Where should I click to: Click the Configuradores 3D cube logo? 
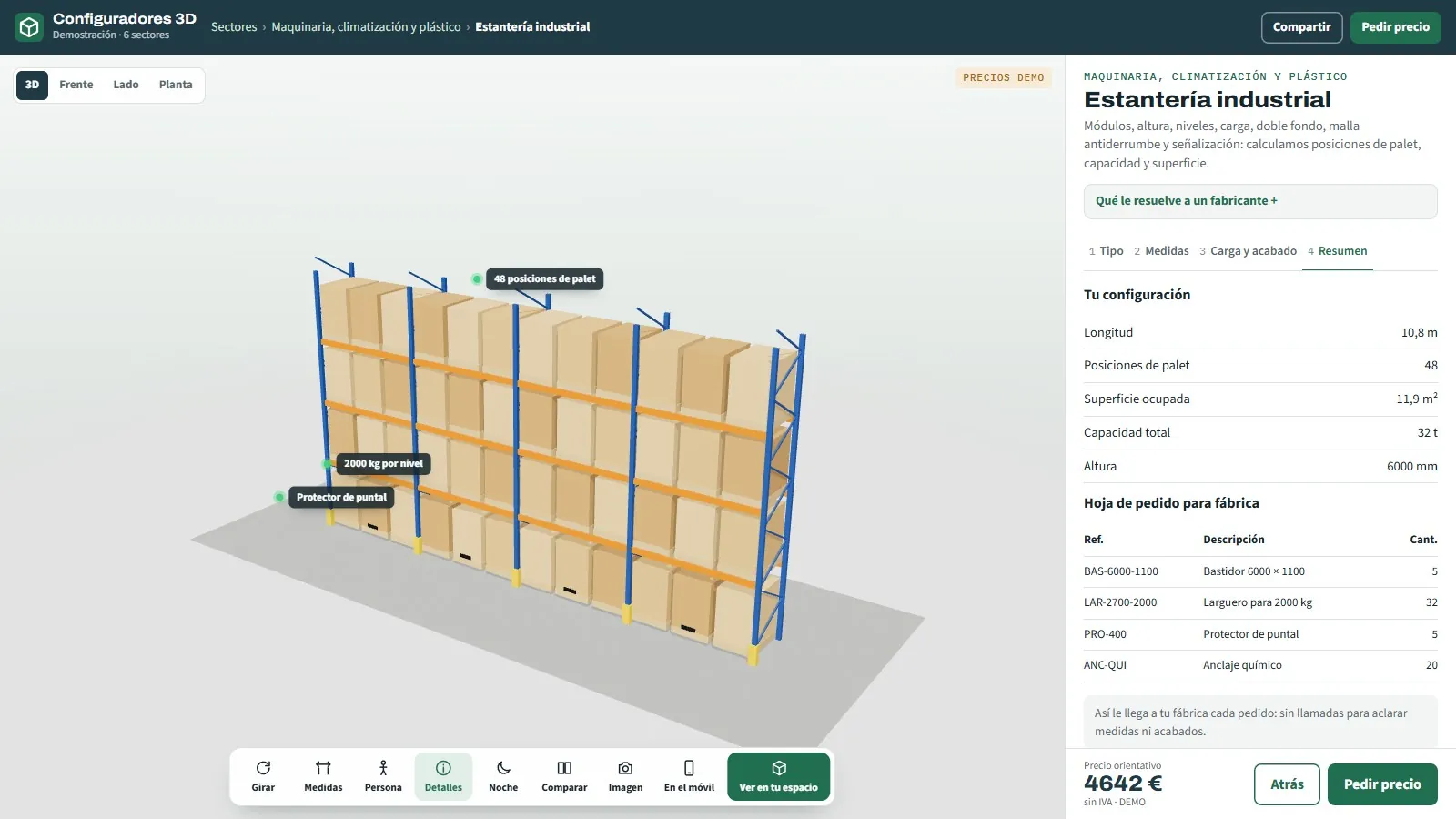pyautogui.click(x=29, y=27)
